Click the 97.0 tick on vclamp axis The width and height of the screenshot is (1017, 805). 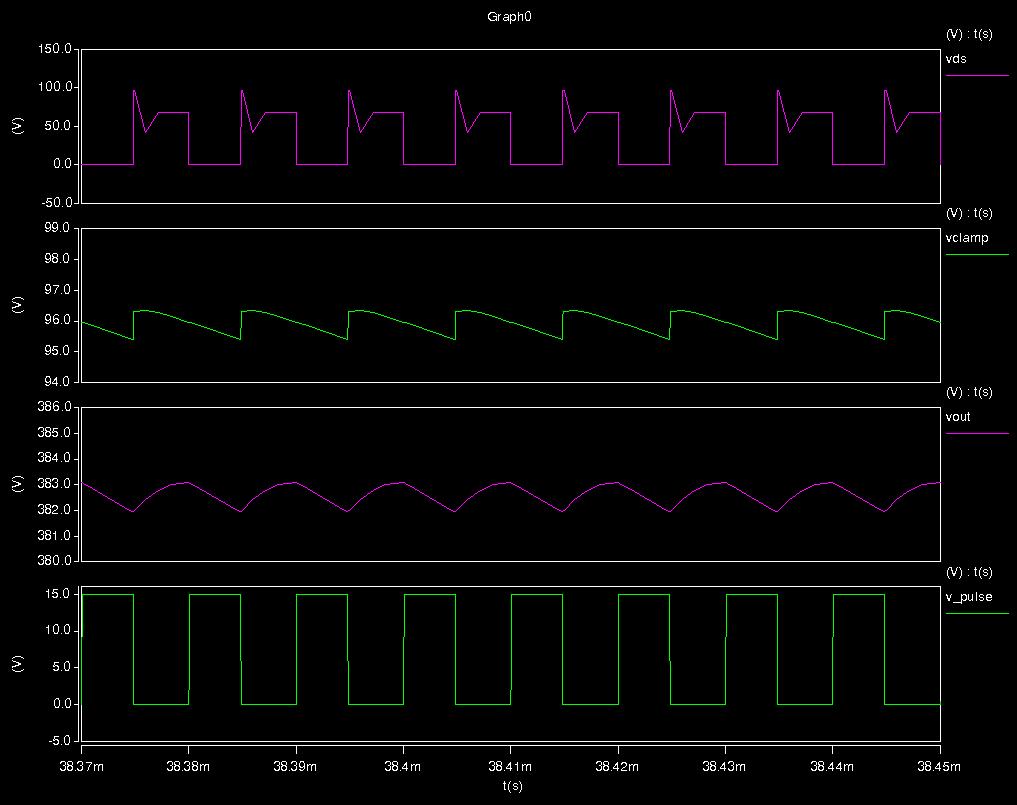(x=58, y=290)
